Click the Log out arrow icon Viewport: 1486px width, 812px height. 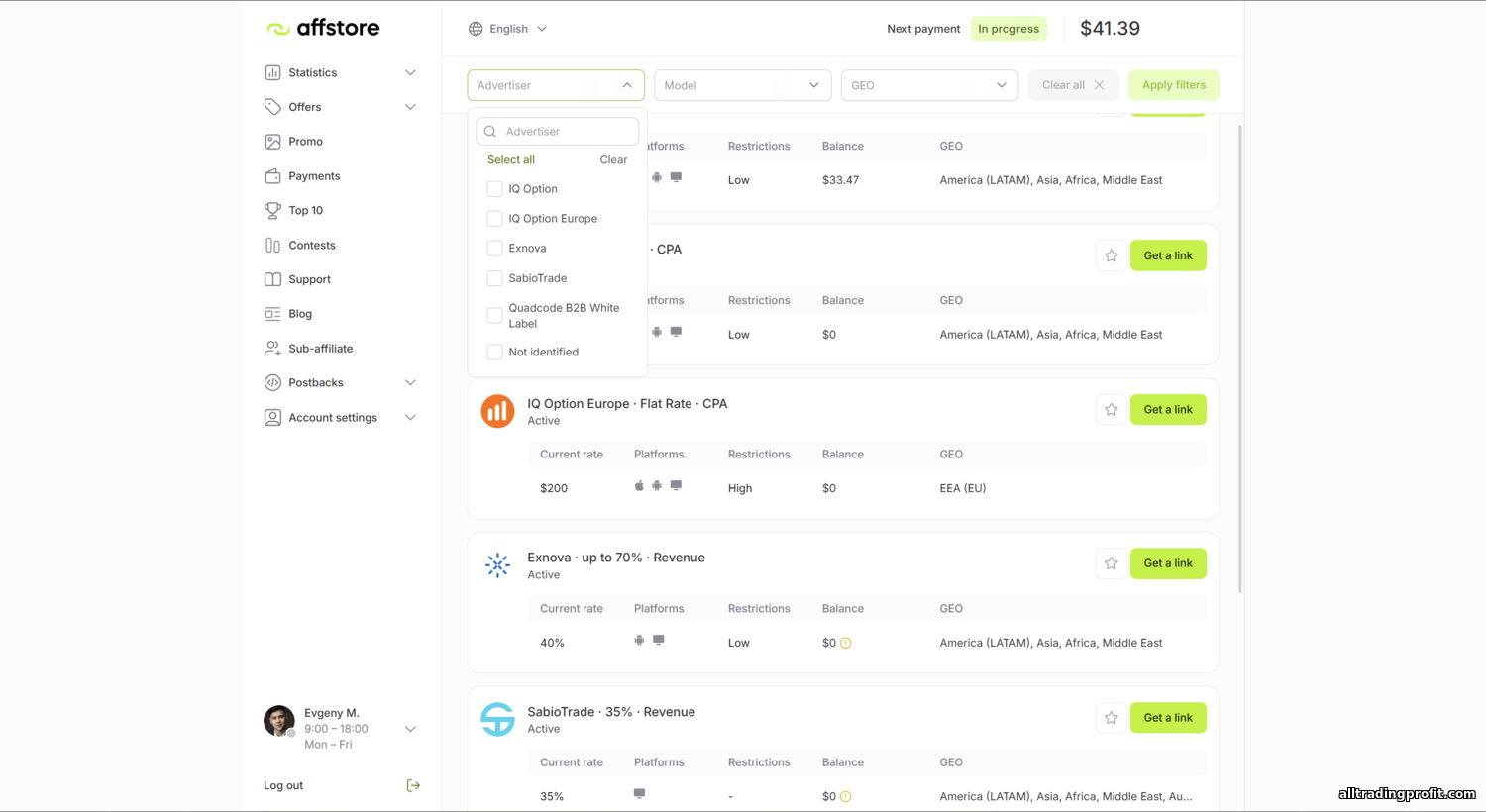[x=413, y=785]
